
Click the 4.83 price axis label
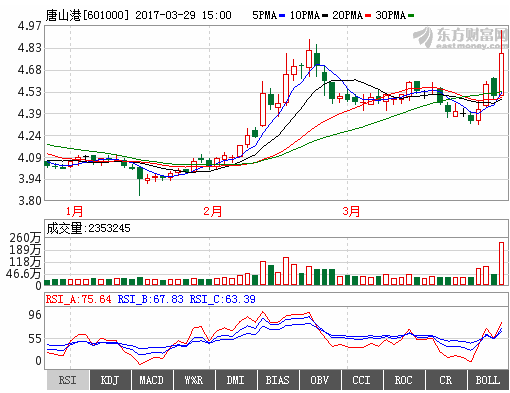point(30,48)
